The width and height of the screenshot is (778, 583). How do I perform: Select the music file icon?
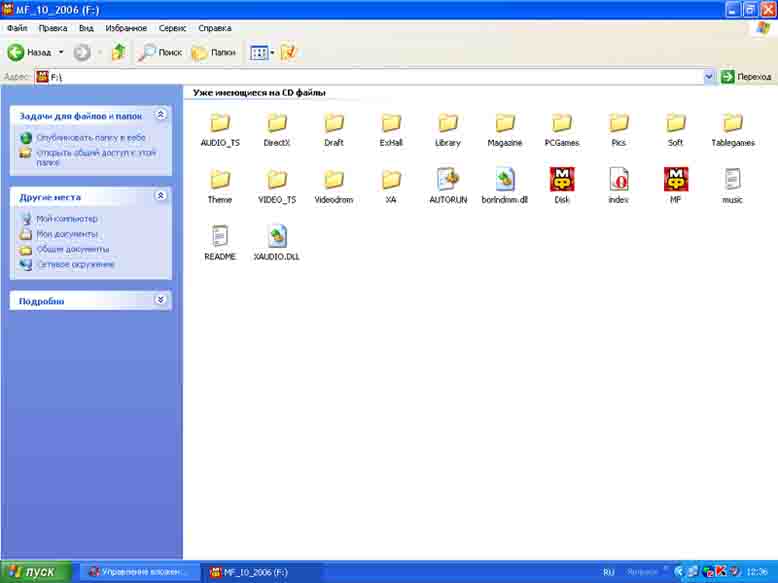732,180
